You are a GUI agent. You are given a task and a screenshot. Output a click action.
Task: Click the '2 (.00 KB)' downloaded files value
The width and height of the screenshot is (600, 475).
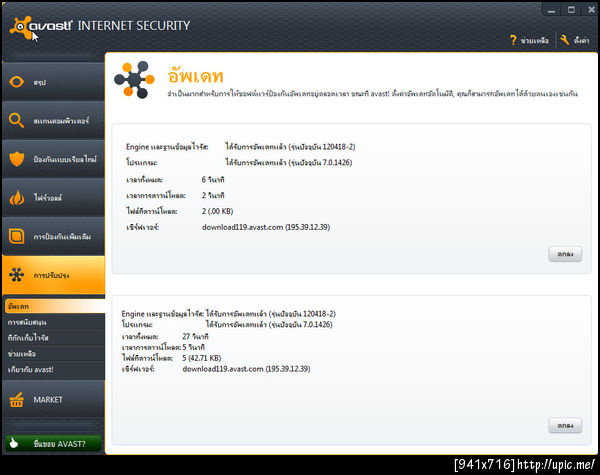pyautogui.click(x=217, y=211)
